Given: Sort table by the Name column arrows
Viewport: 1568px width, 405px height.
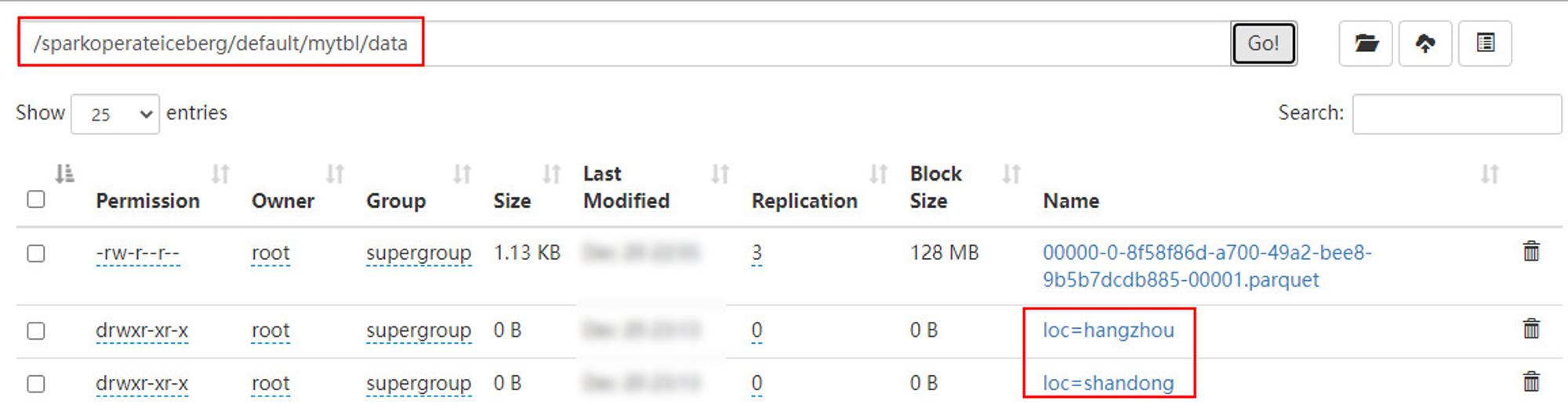Looking at the screenshot, I should (1490, 173).
